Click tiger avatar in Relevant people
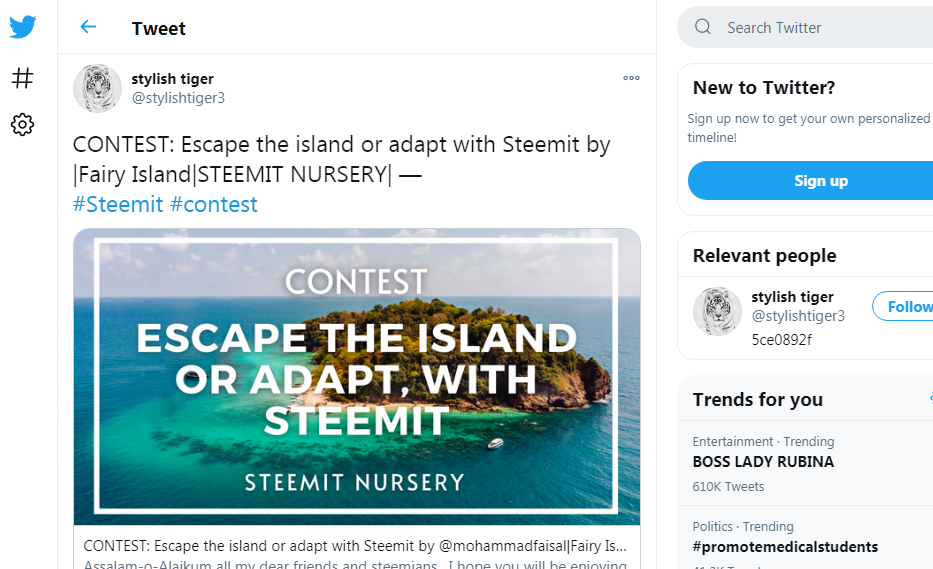Image resolution: width=933 pixels, height=569 pixels. (x=717, y=311)
